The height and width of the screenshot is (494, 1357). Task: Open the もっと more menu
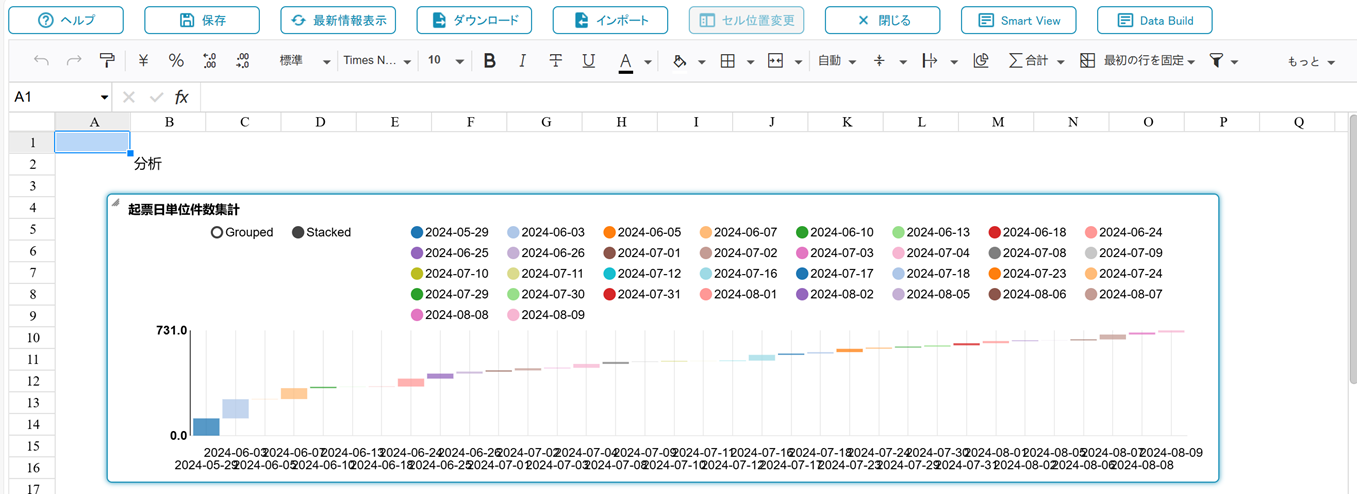coord(1310,62)
